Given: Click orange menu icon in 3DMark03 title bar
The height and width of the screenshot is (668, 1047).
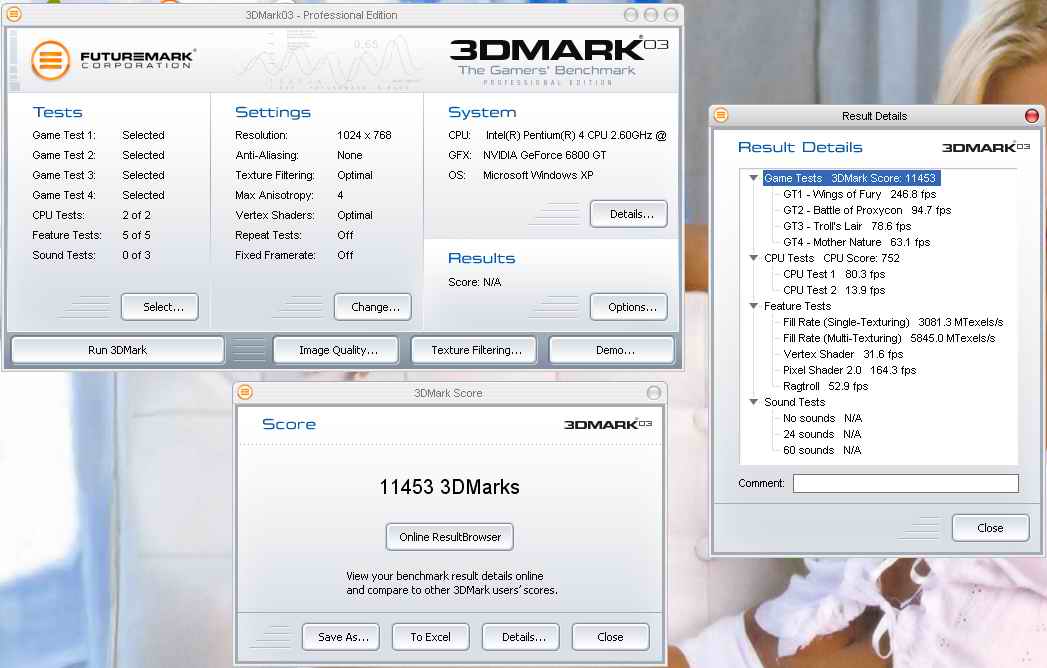Looking at the screenshot, I should (13, 14).
